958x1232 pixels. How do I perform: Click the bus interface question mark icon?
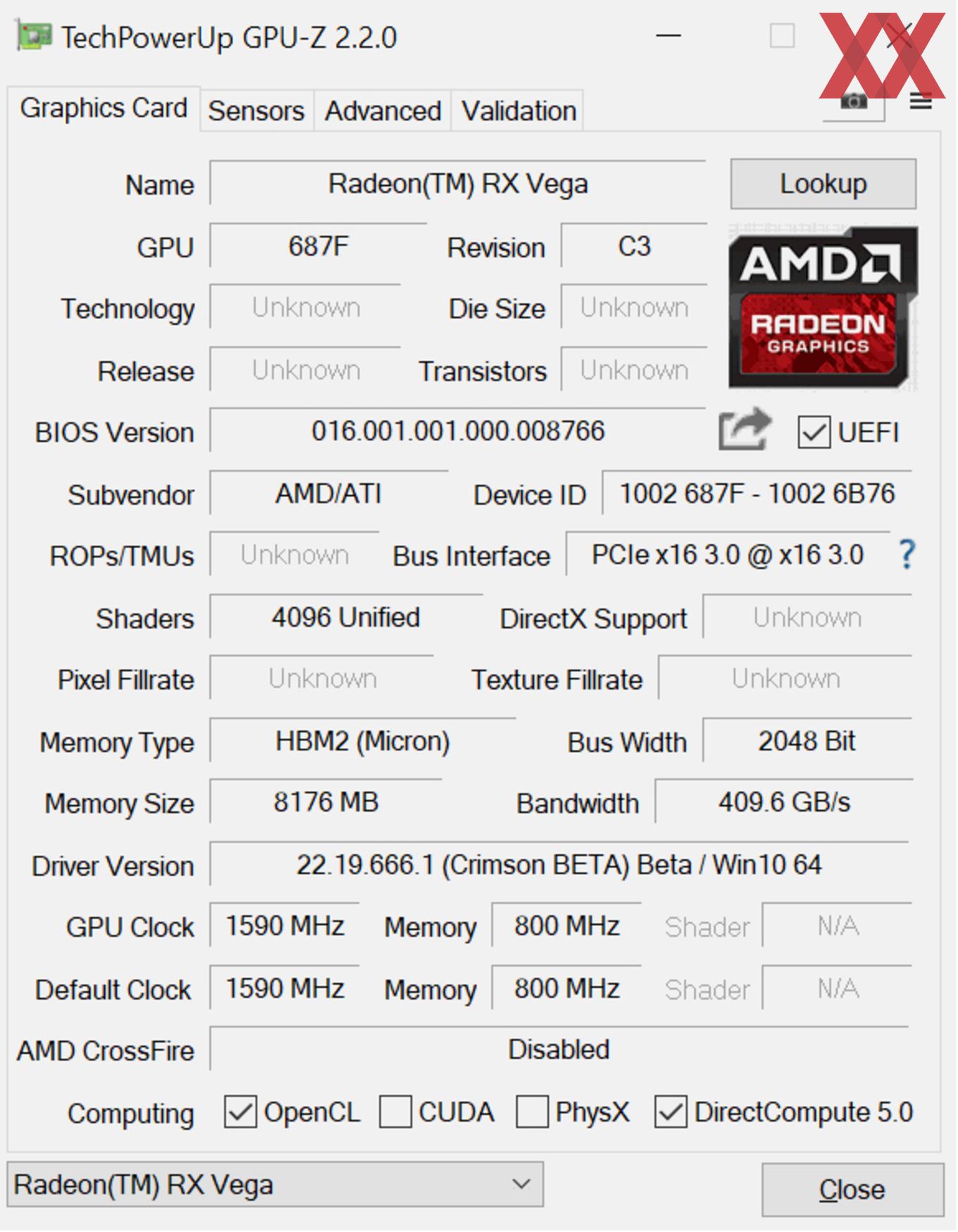coord(907,555)
